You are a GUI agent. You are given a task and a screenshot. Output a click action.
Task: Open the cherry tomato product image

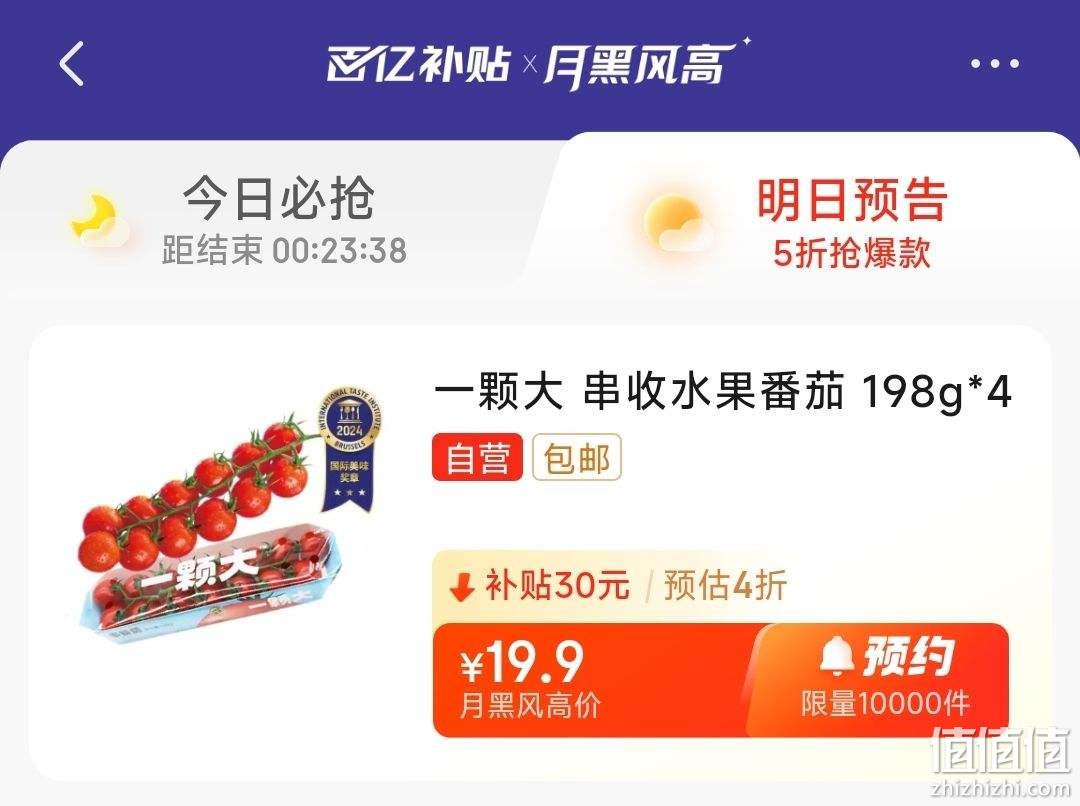click(229, 517)
